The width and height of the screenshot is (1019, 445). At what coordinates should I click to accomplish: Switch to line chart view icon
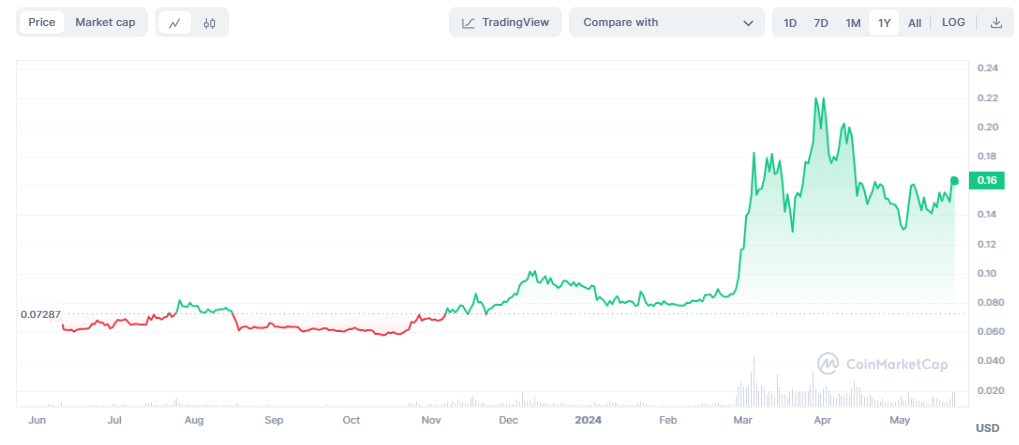[x=175, y=22]
